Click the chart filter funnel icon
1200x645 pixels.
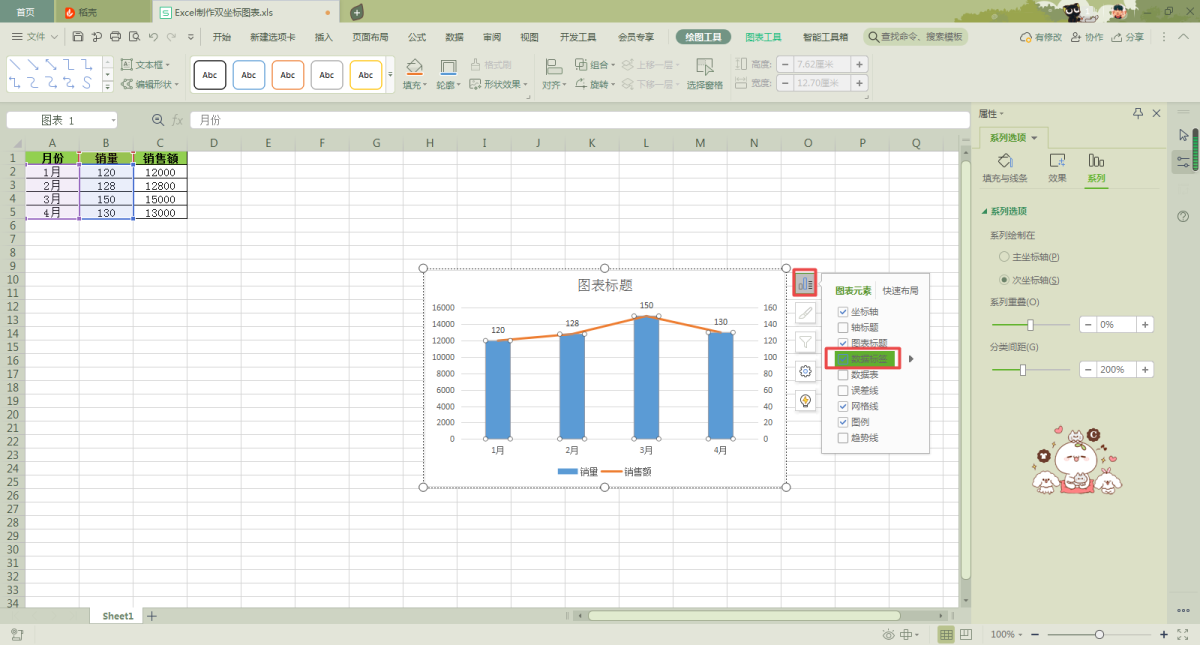[805, 342]
